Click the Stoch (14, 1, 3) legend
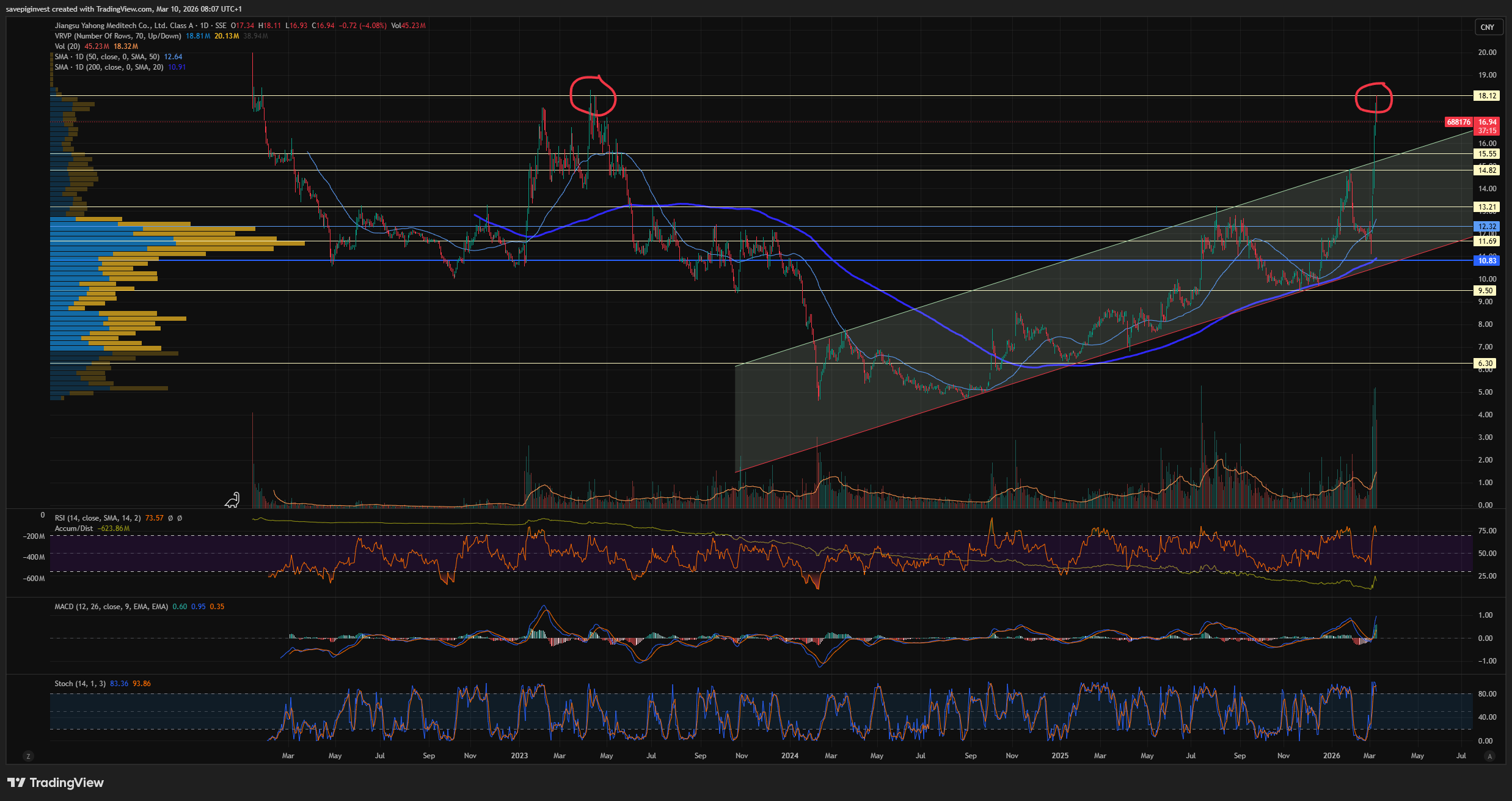Image resolution: width=1512 pixels, height=801 pixels. tap(79, 684)
